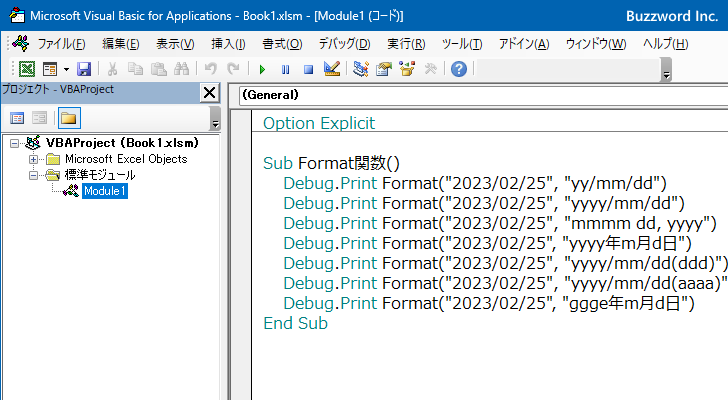728x400 pixels.
Task: Open the 実行(R) menu
Action: [x=406, y=44]
